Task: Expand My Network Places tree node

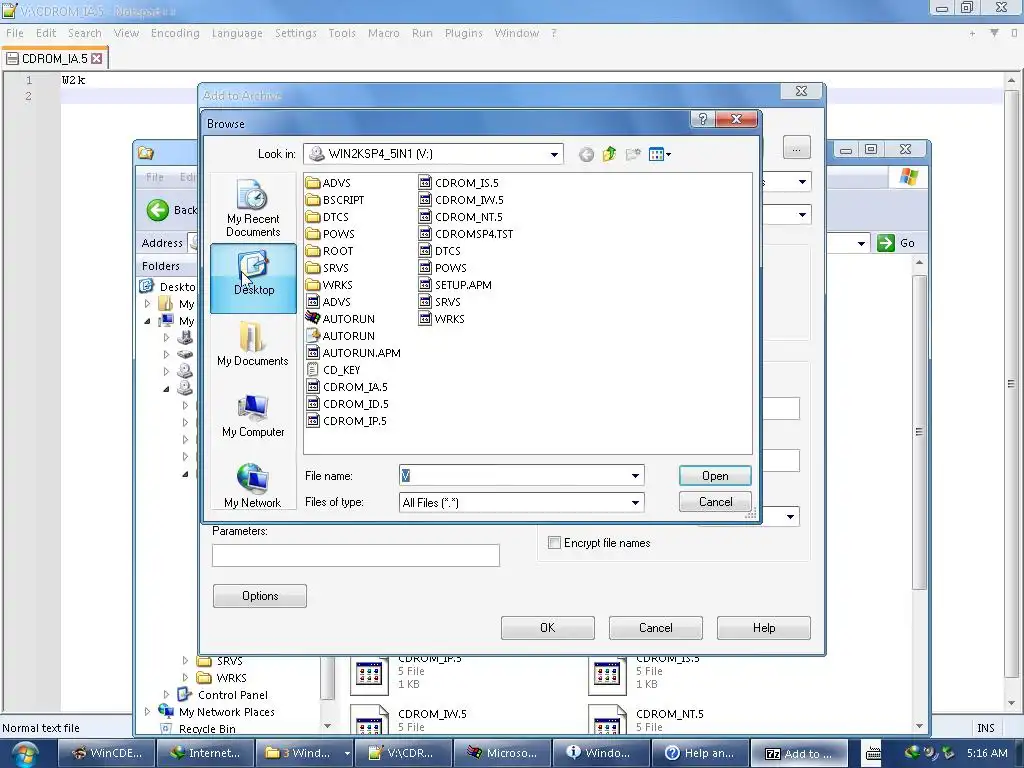Action: pos(147,711)
